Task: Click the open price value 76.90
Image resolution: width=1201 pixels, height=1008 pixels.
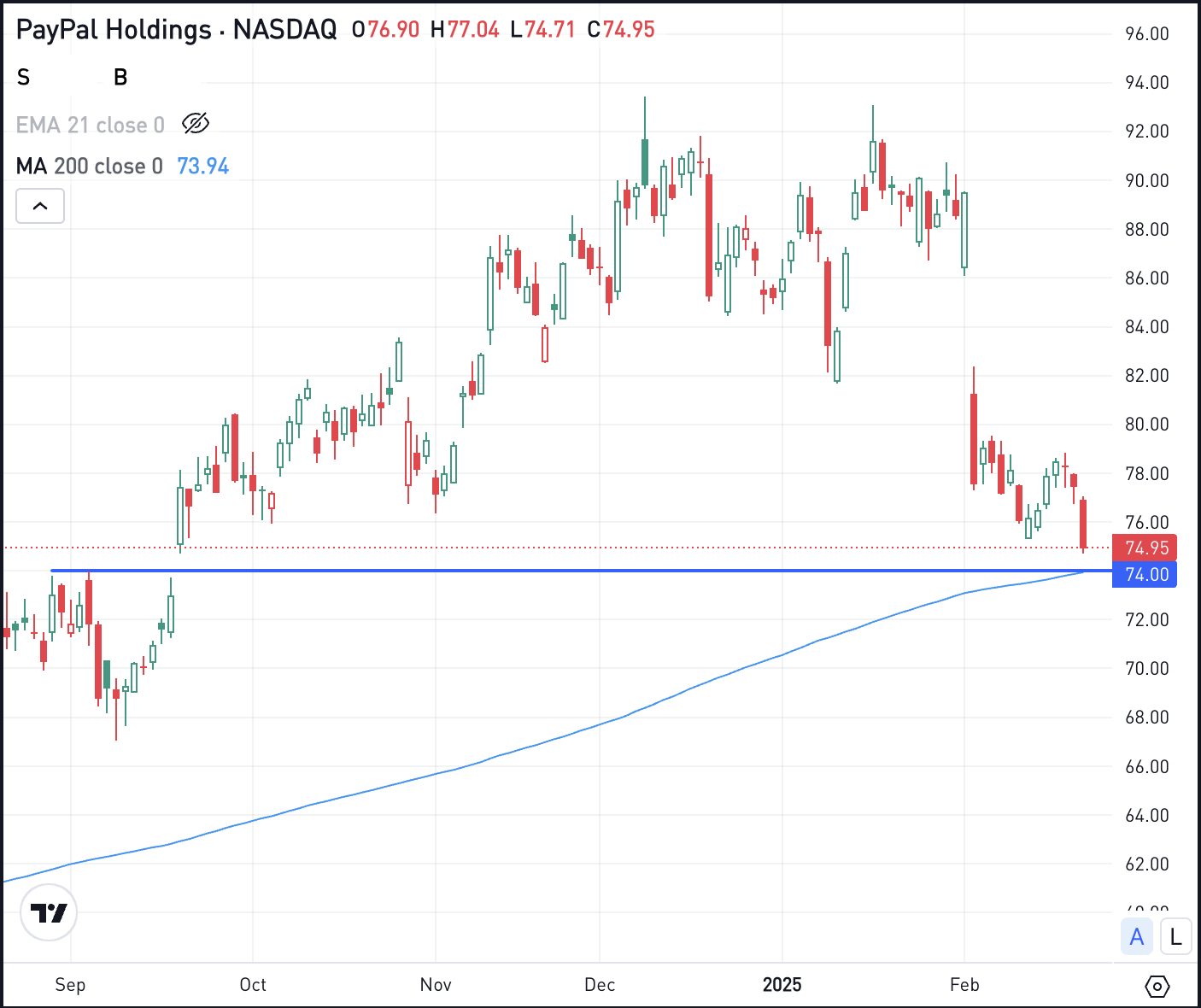Action: tap(393, 29)
